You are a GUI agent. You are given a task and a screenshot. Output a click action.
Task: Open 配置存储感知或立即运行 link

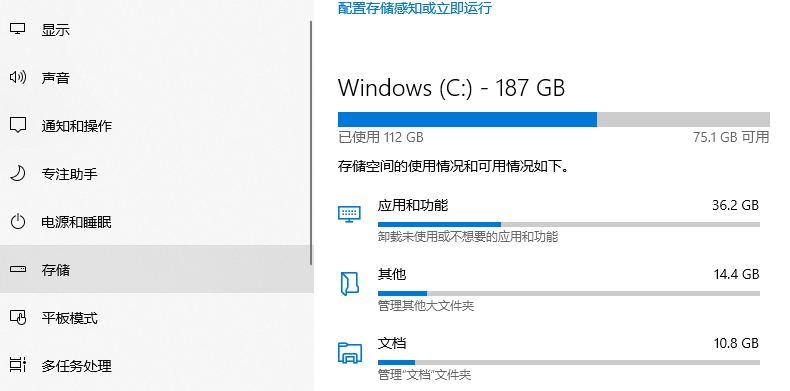pos(414,8)
